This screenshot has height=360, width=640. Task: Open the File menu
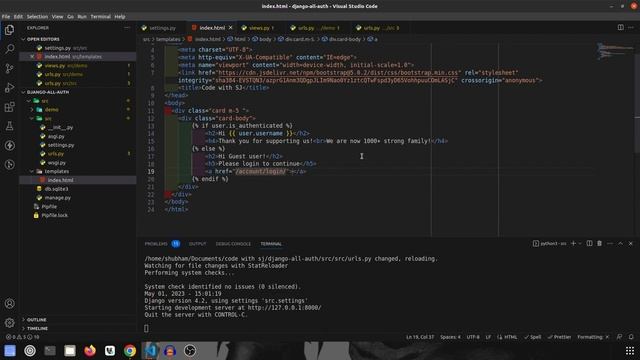pos(6,17)
